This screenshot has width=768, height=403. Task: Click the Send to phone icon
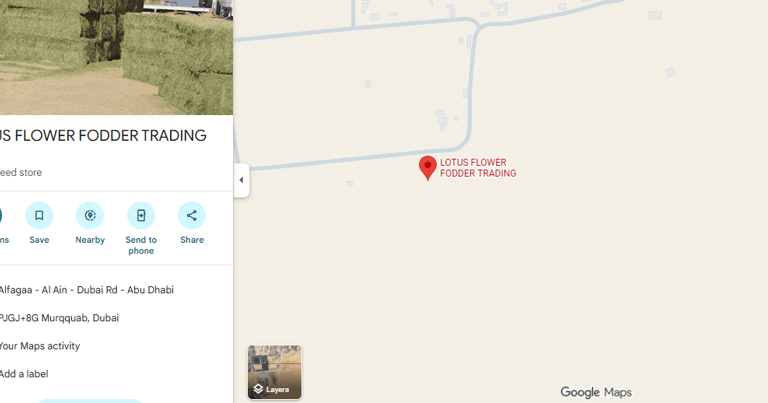point(141,215)
